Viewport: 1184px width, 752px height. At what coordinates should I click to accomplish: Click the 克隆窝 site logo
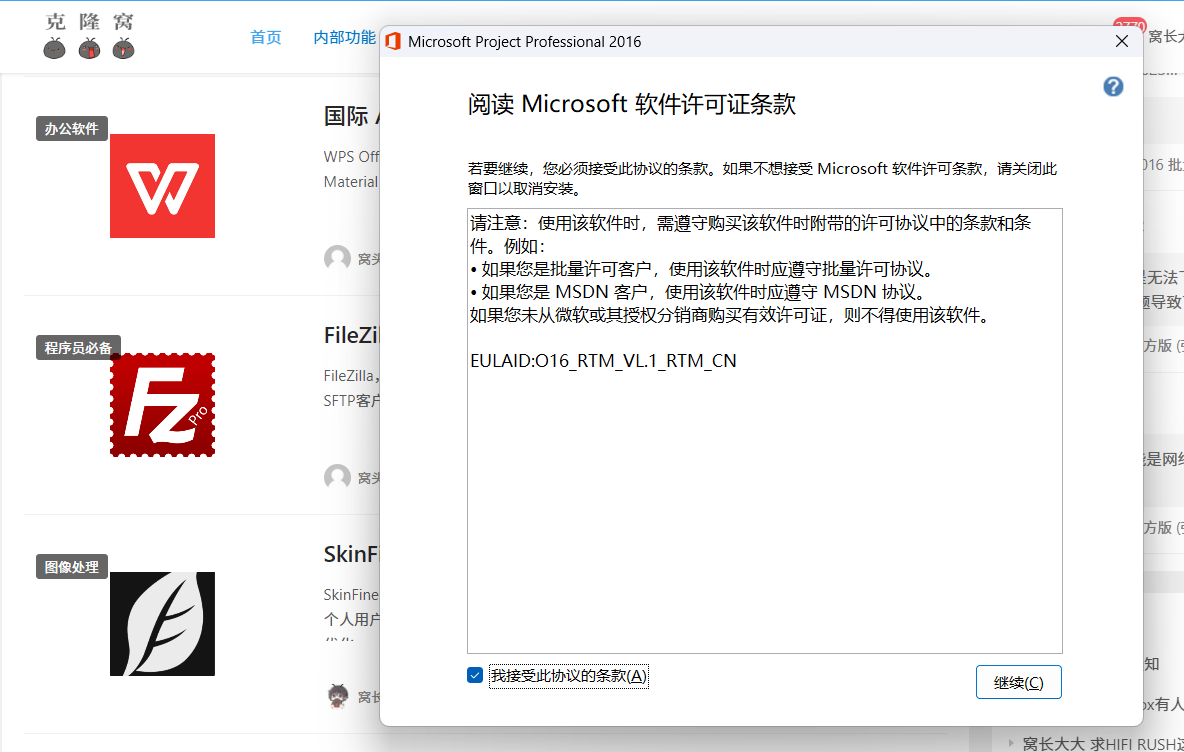[89, 35]
